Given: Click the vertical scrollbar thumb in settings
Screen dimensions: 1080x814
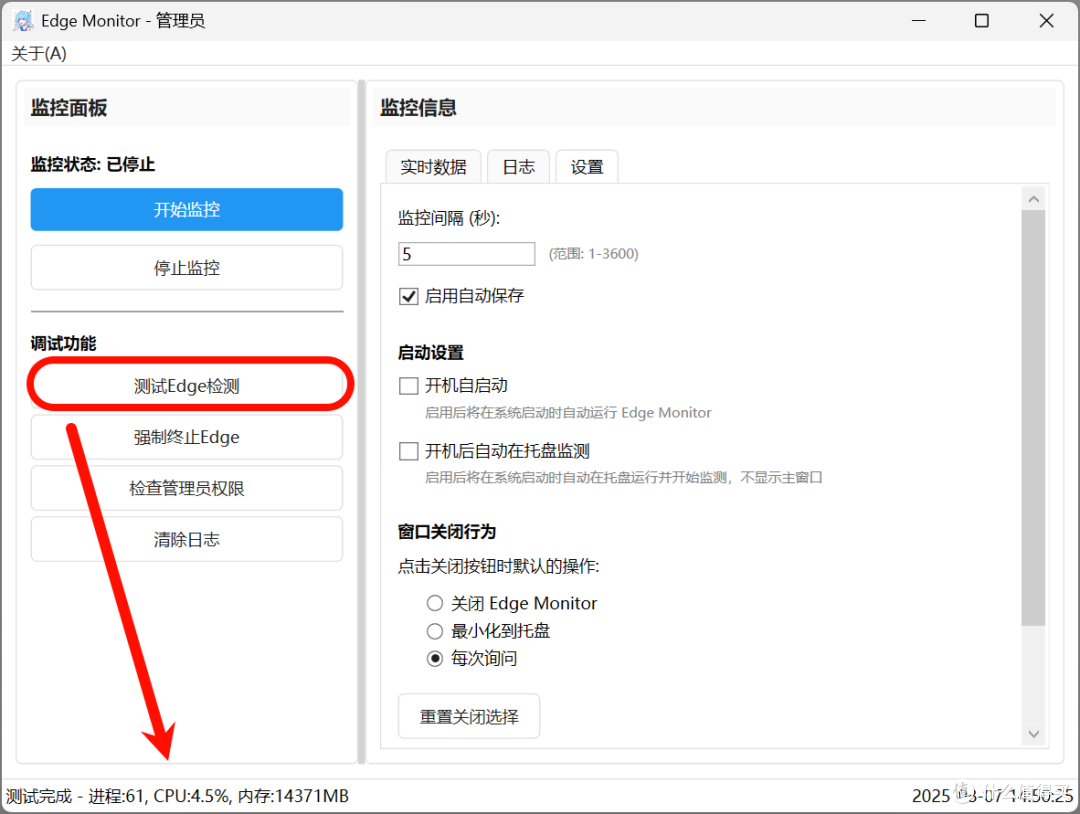Looking at the screenshot, I should pos(1033,418).
